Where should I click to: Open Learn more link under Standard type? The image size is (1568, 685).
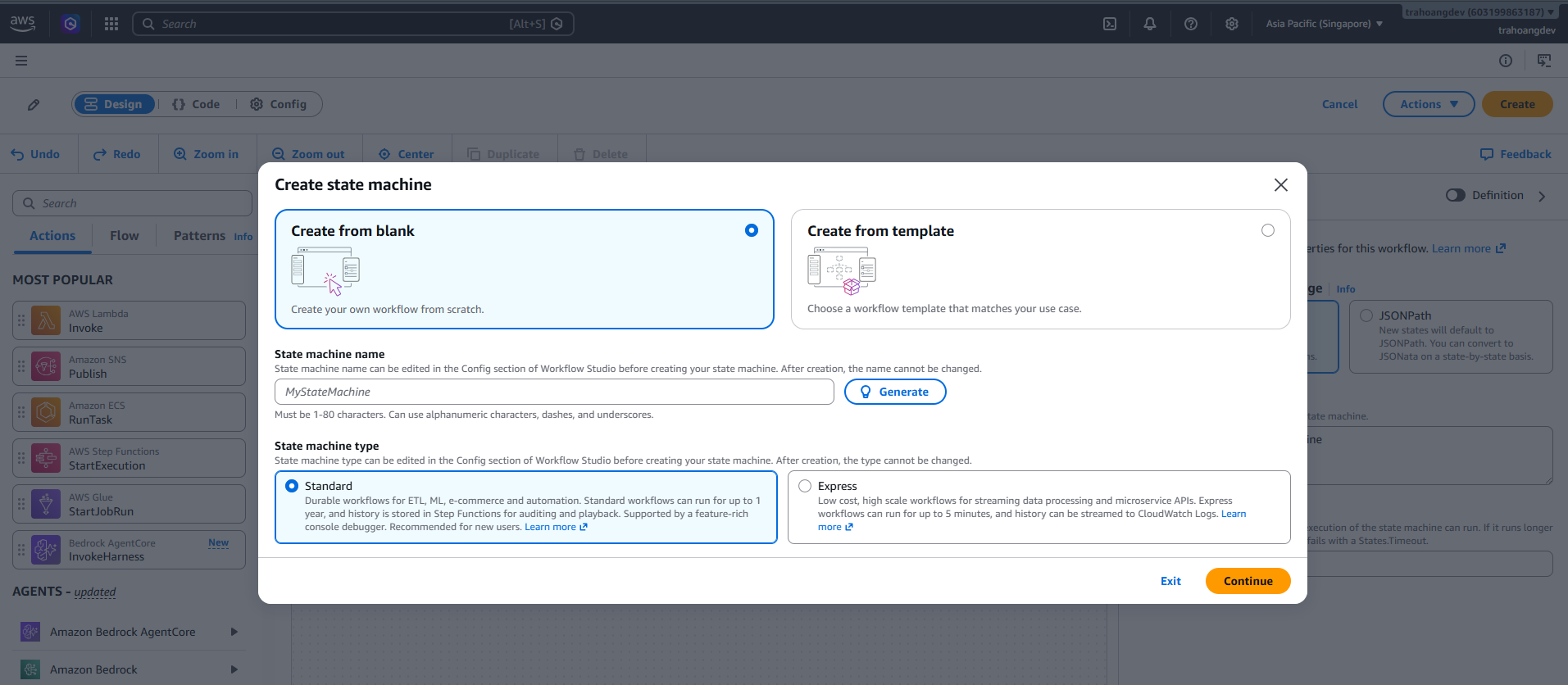[x=556, y=527]
